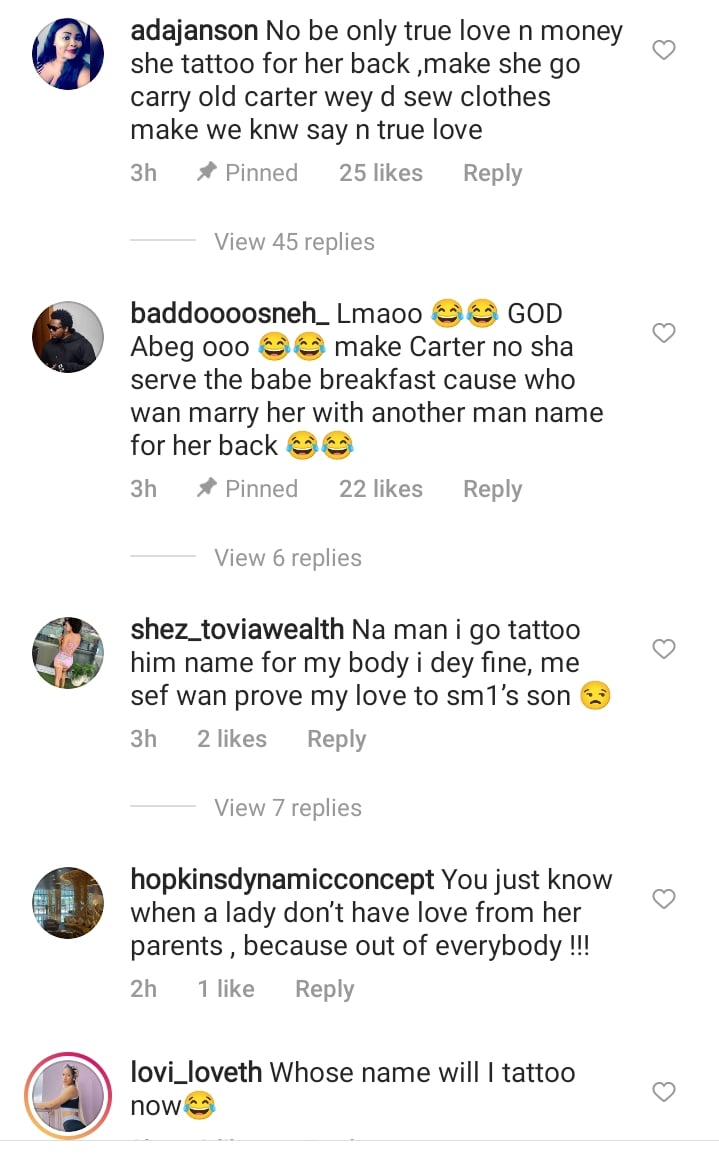The width and height of the screenshot is (719, 1159).
Task: Like lovi_loveth's comment
Action: click(x=664, y=1092)
